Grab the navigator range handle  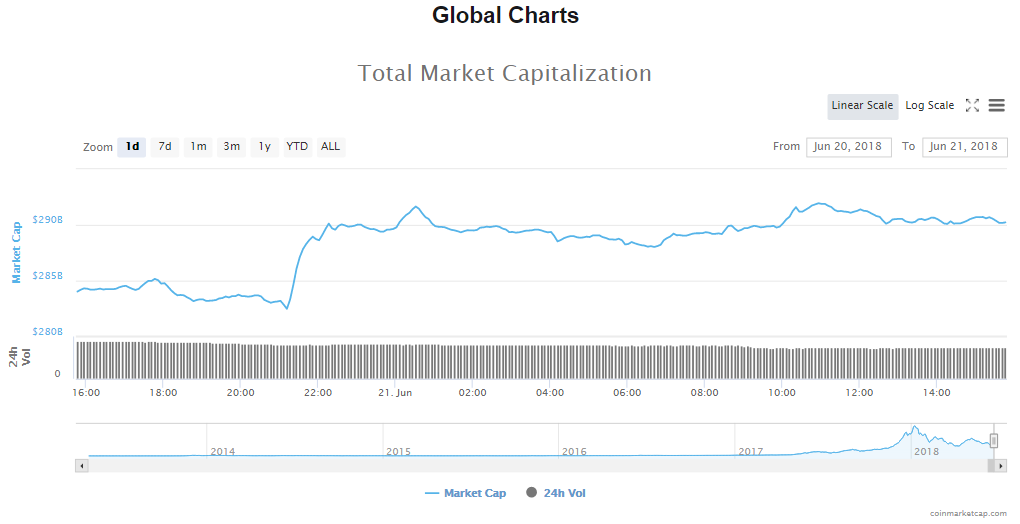click(994, 441)
